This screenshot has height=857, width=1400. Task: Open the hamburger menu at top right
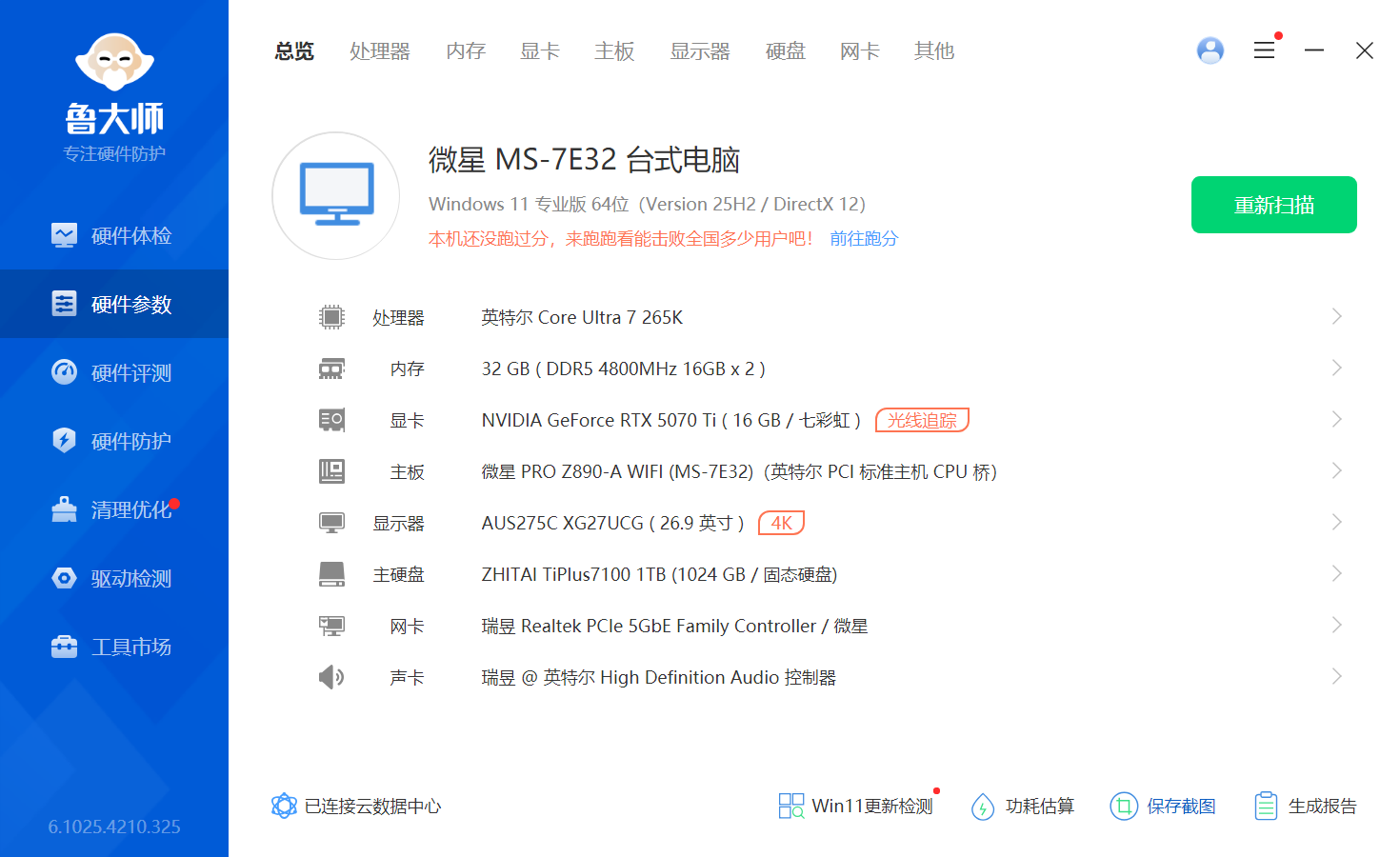1265,50
